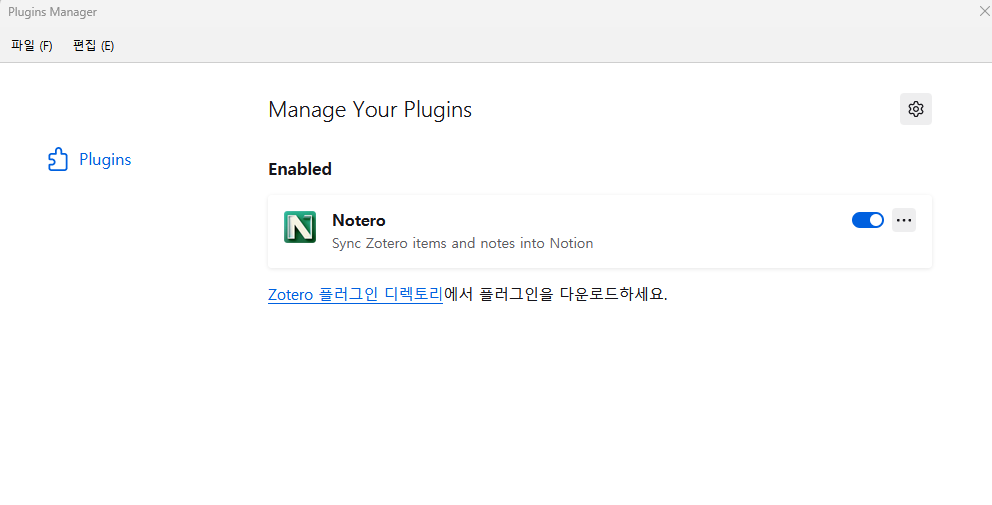Viewport: 992px width, 505px height.
Task: Disable the Notero plugin toggle switch
Action: click(x=867, y=220)
